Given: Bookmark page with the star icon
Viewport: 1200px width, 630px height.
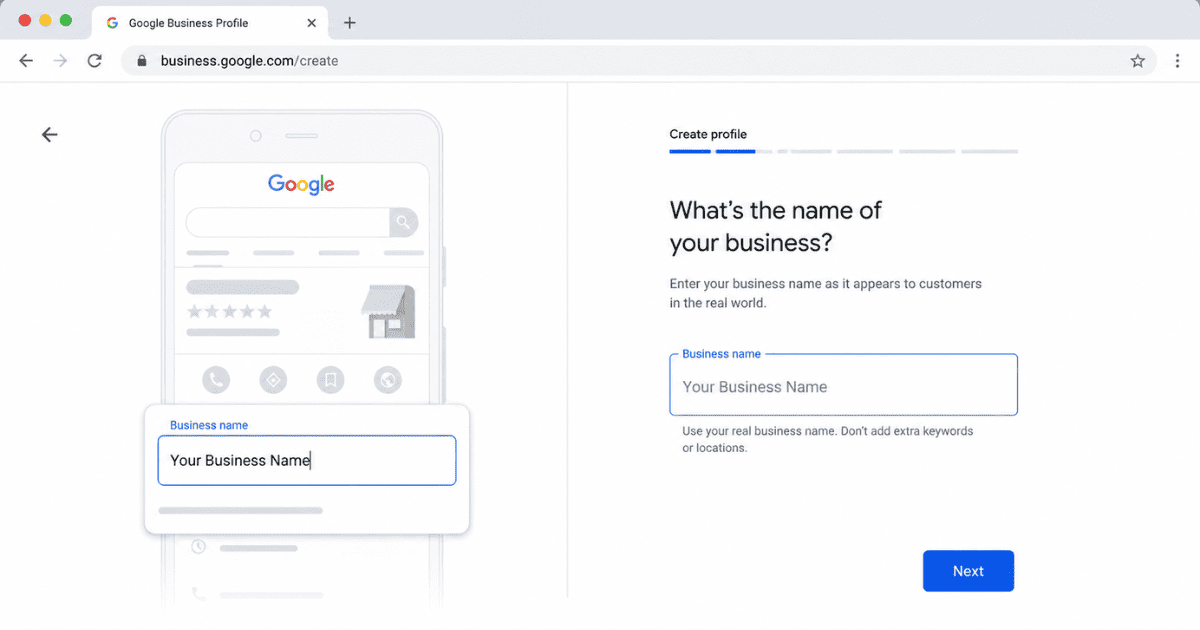Looking at the screenshot, I should (1138, 61).
